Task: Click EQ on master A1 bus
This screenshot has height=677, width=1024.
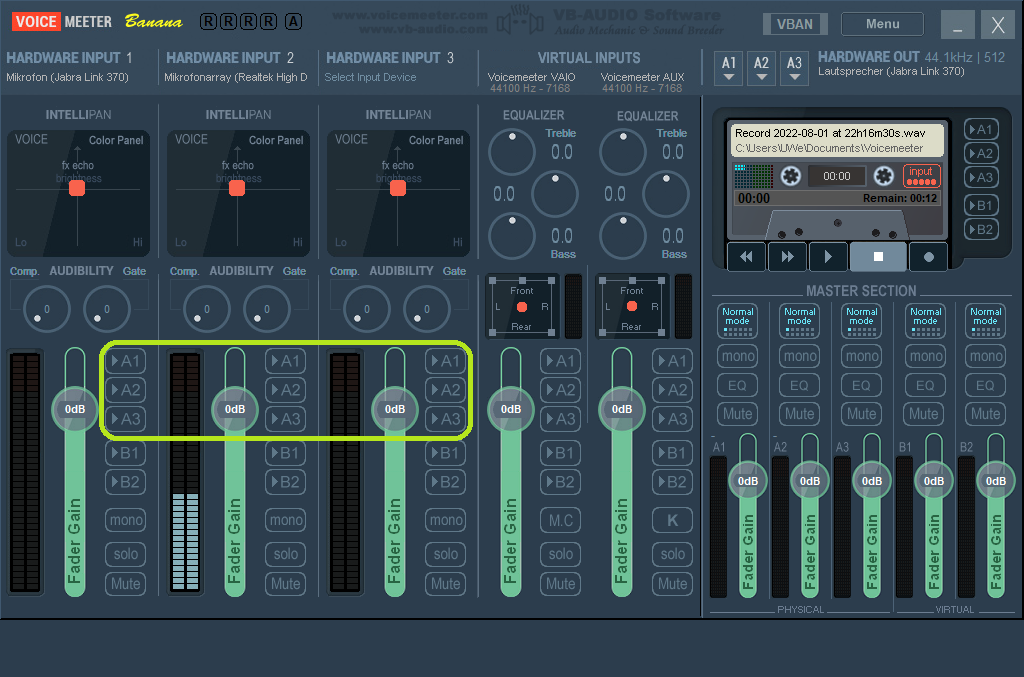Action: [x=737, y=385]
